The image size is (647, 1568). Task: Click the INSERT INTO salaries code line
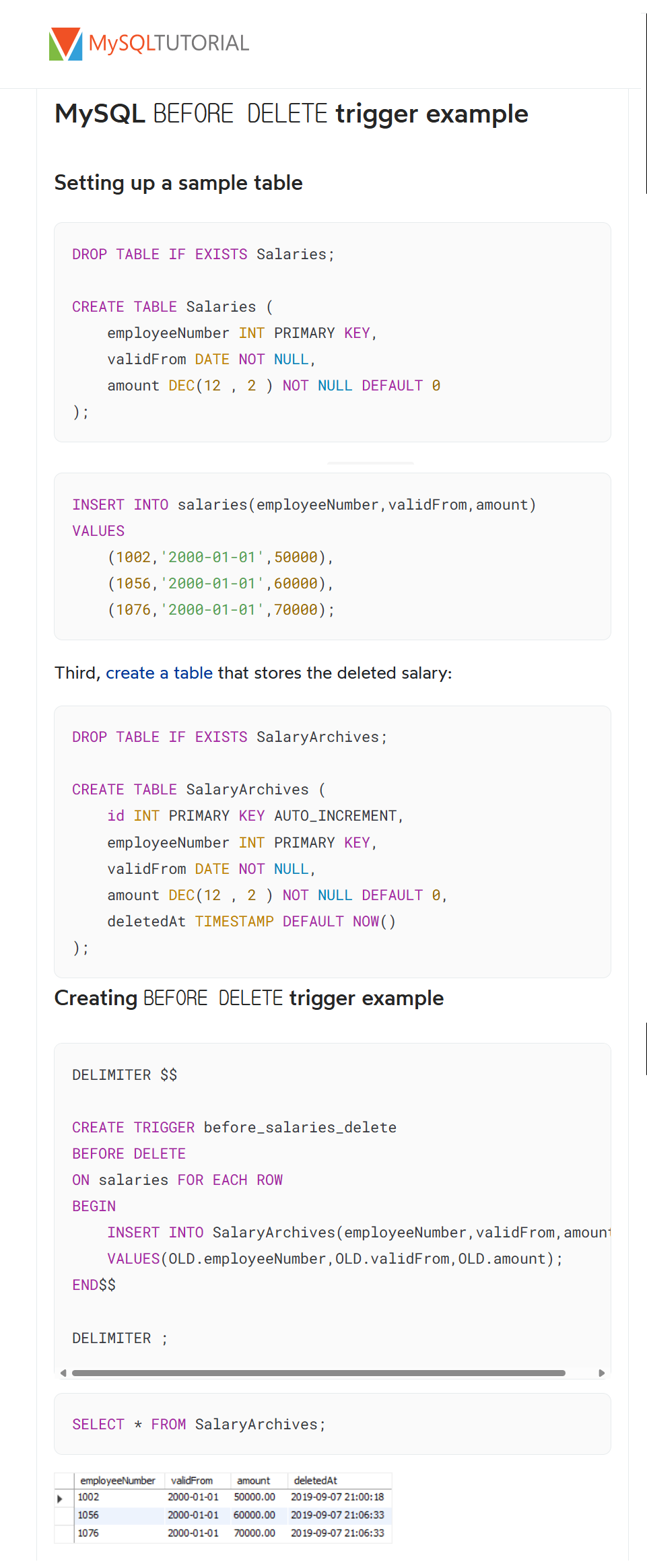[x=304, y=505]
